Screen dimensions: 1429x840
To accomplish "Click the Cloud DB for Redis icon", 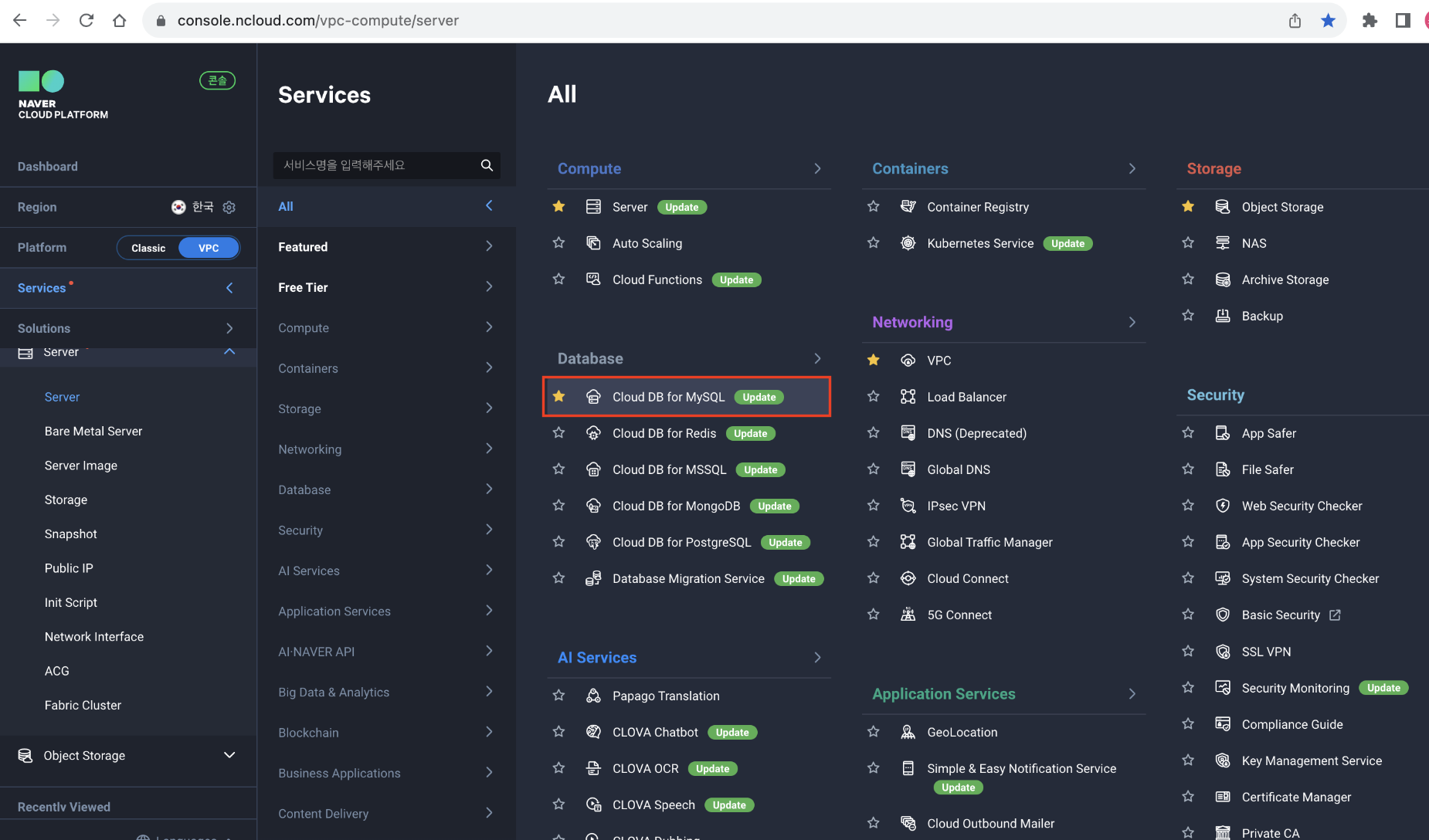I will [x=593, y=433].
